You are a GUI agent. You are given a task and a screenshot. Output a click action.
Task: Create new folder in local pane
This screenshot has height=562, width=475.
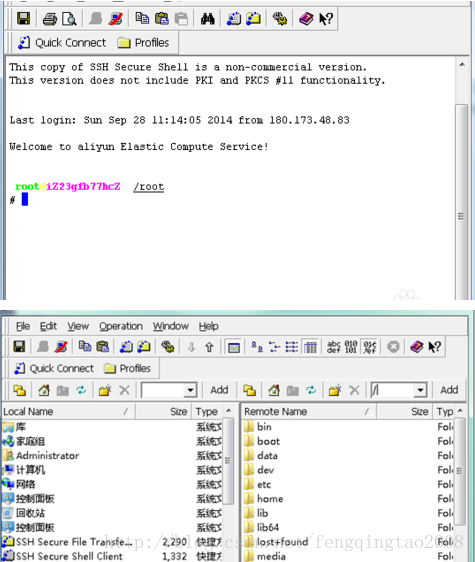(105, 390)
